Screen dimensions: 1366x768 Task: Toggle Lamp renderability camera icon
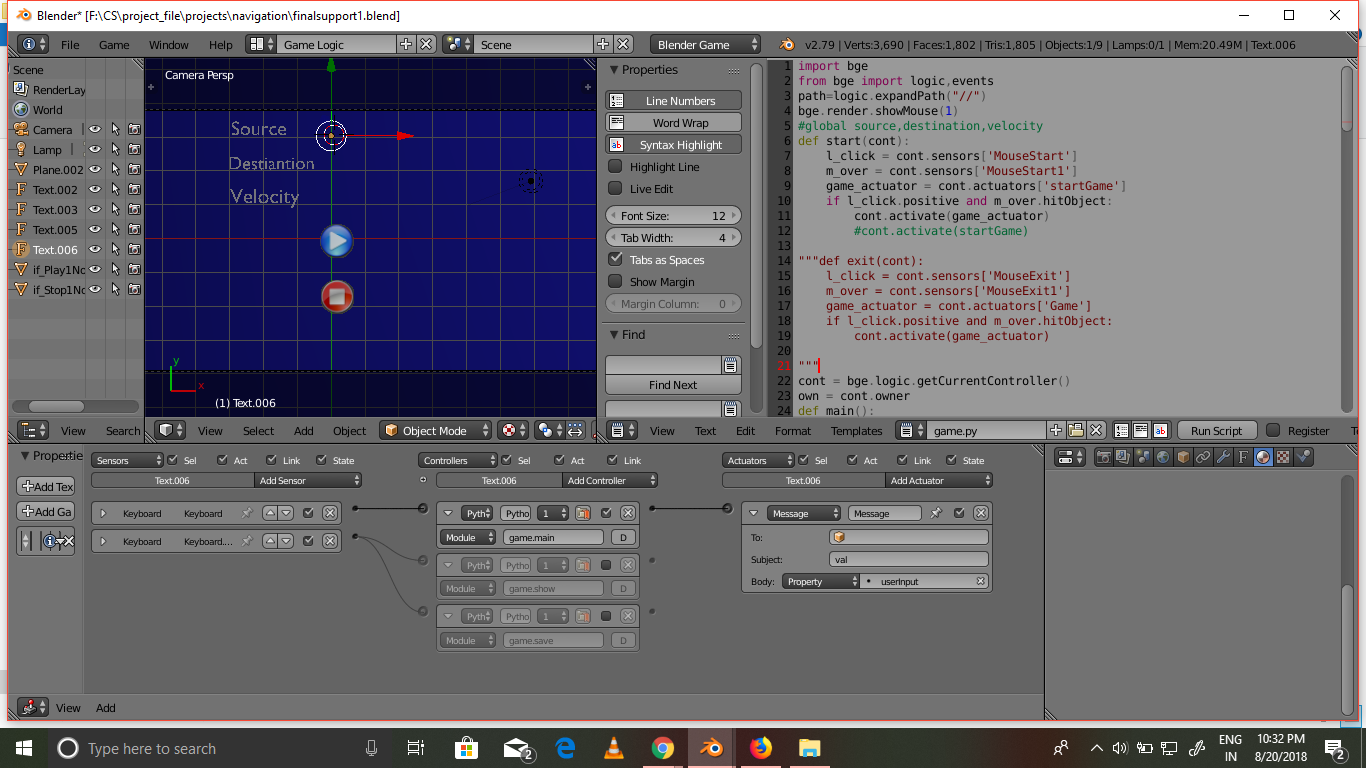135,149
